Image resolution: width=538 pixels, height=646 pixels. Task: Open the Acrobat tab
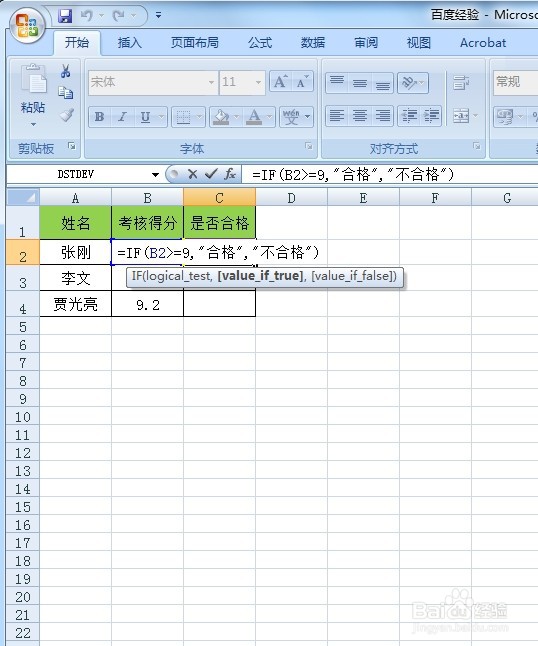click(x=483, y=42)
